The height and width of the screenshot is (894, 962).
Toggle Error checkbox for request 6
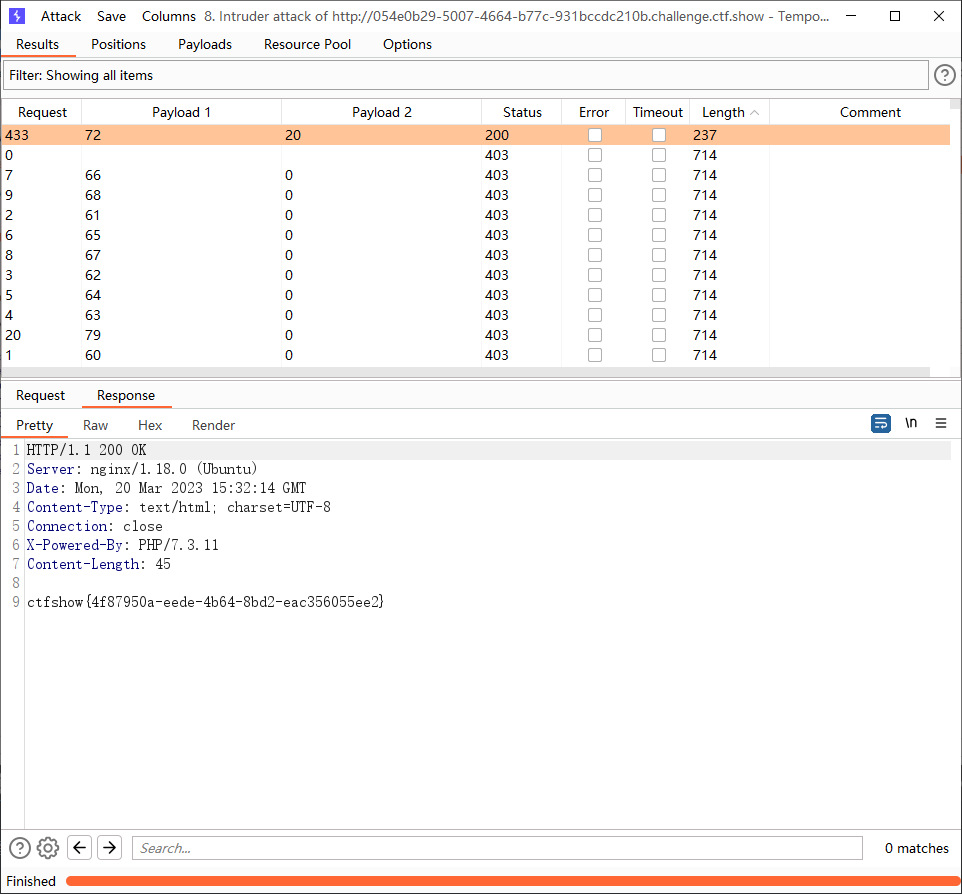[x=595, y=235]
